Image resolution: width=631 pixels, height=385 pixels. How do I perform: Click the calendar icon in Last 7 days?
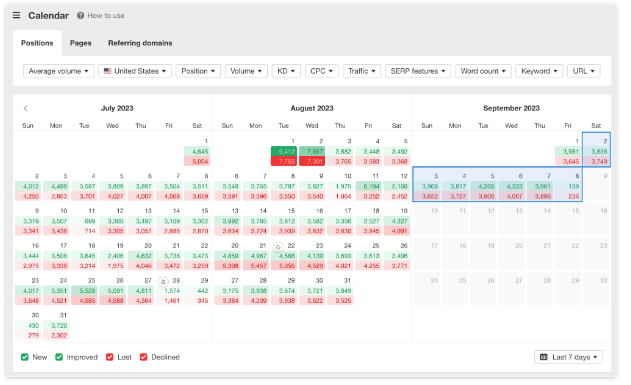point(544,357)
